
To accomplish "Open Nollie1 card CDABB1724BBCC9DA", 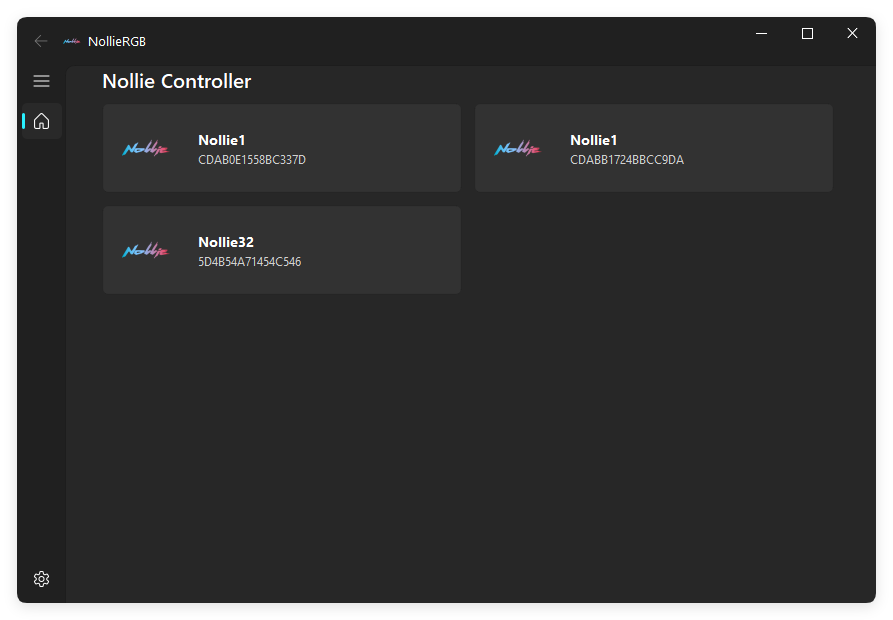I will point(654,148).
